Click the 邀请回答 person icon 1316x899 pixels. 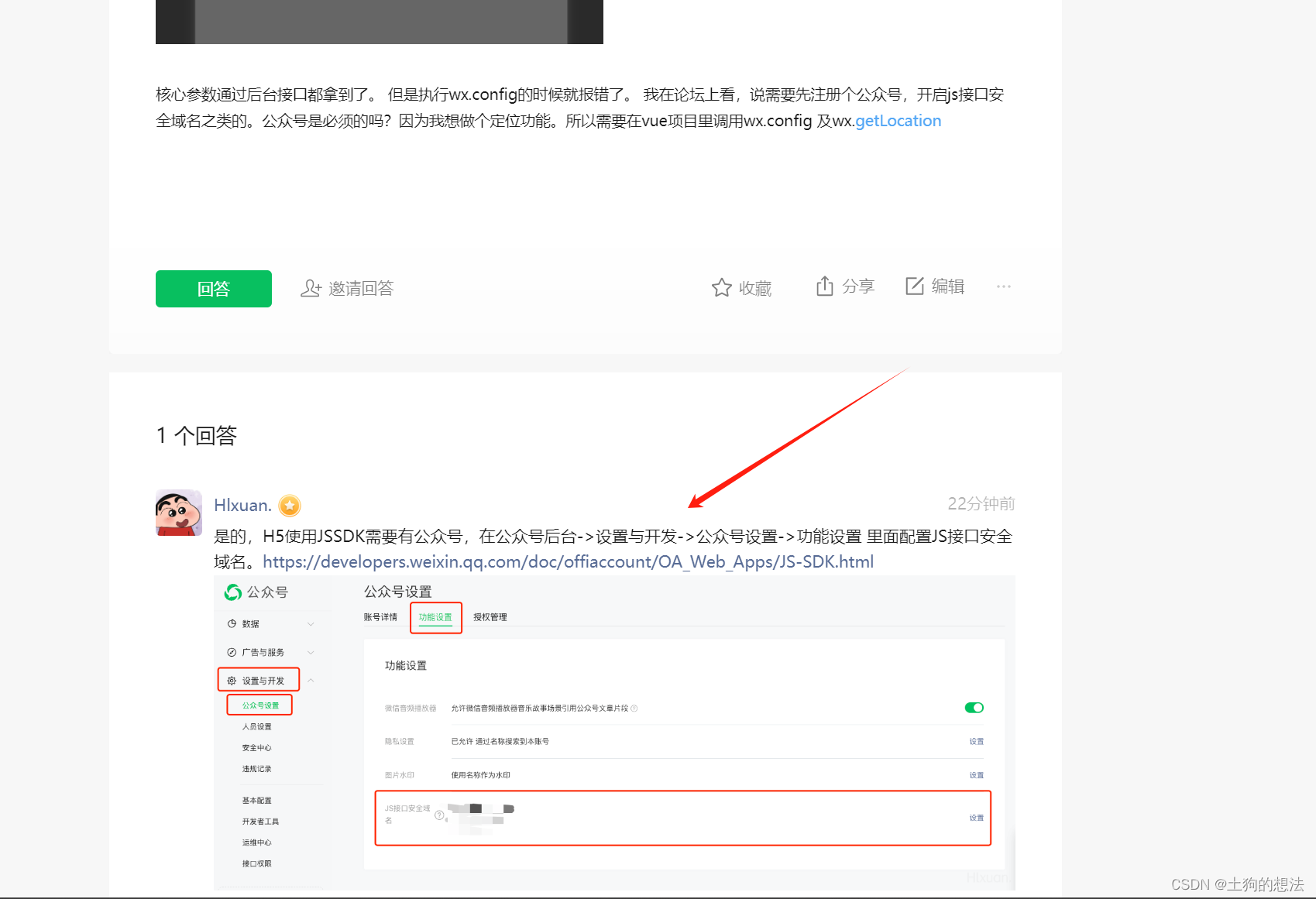(x=311, y=288)
